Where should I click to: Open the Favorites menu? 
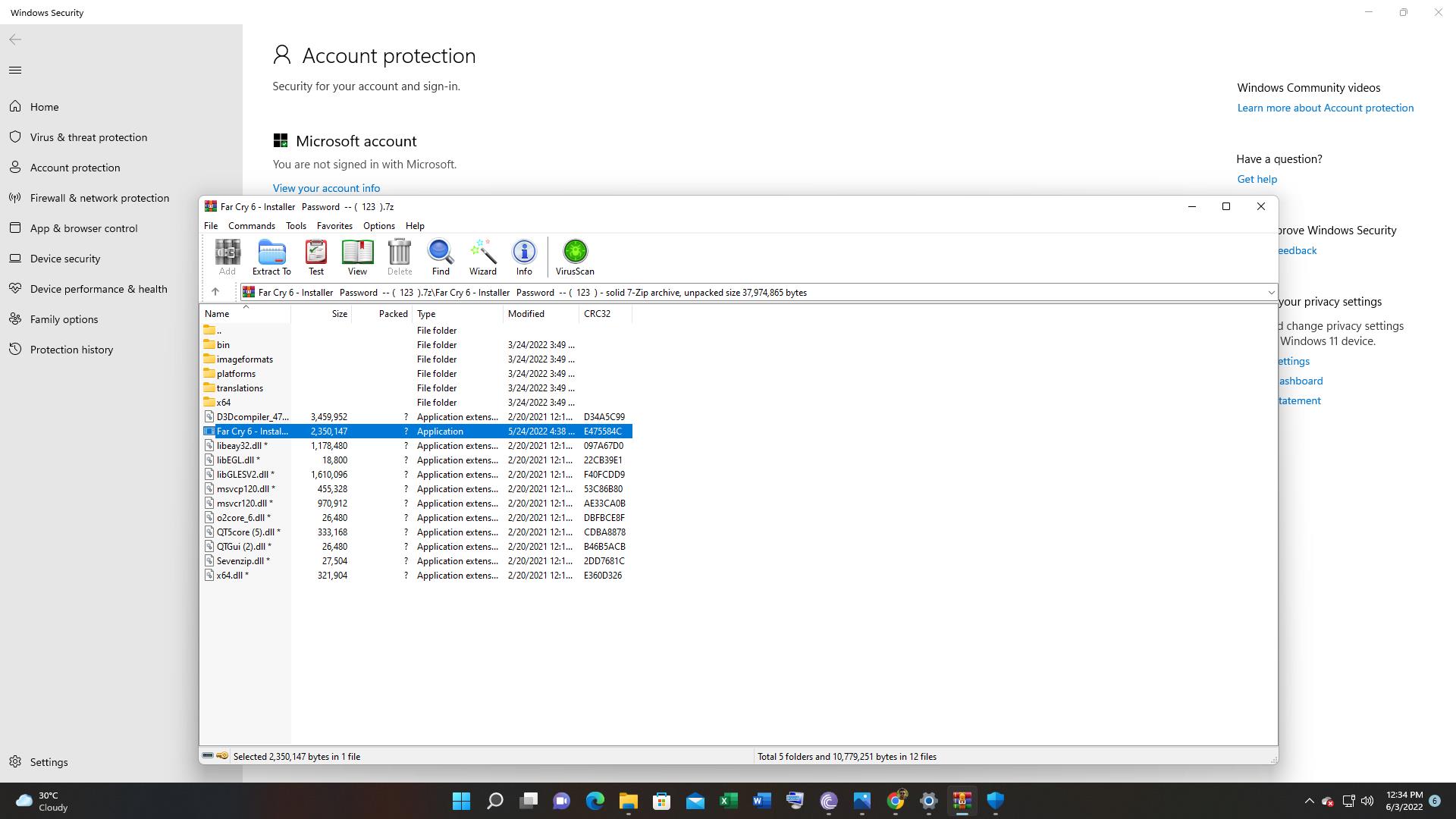(x=334, y=226)
